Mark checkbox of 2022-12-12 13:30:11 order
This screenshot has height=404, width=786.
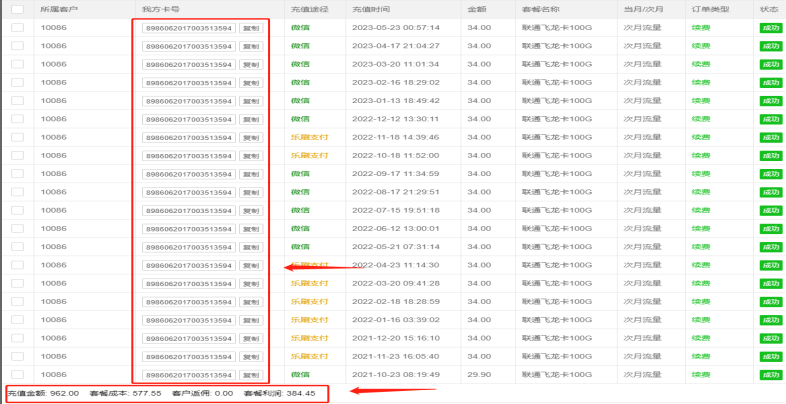tap(18, 119)
